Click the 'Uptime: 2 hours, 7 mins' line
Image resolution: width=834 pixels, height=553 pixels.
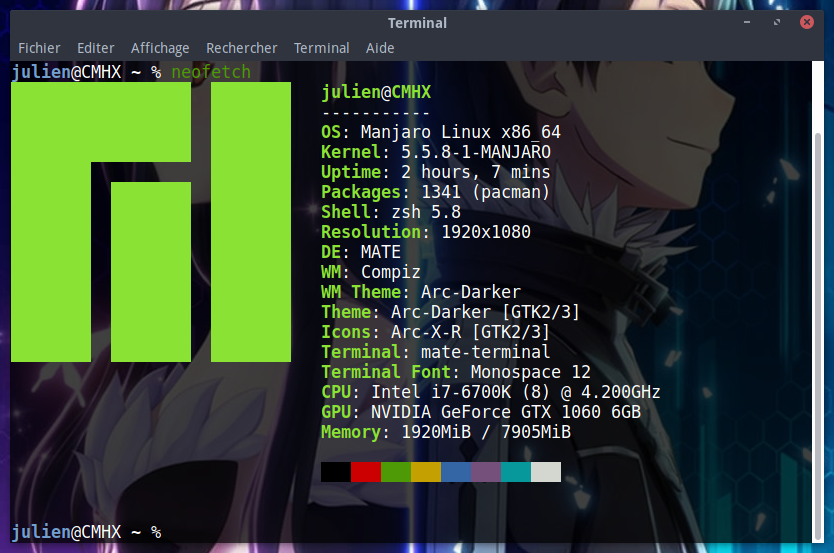click(436, 172)
